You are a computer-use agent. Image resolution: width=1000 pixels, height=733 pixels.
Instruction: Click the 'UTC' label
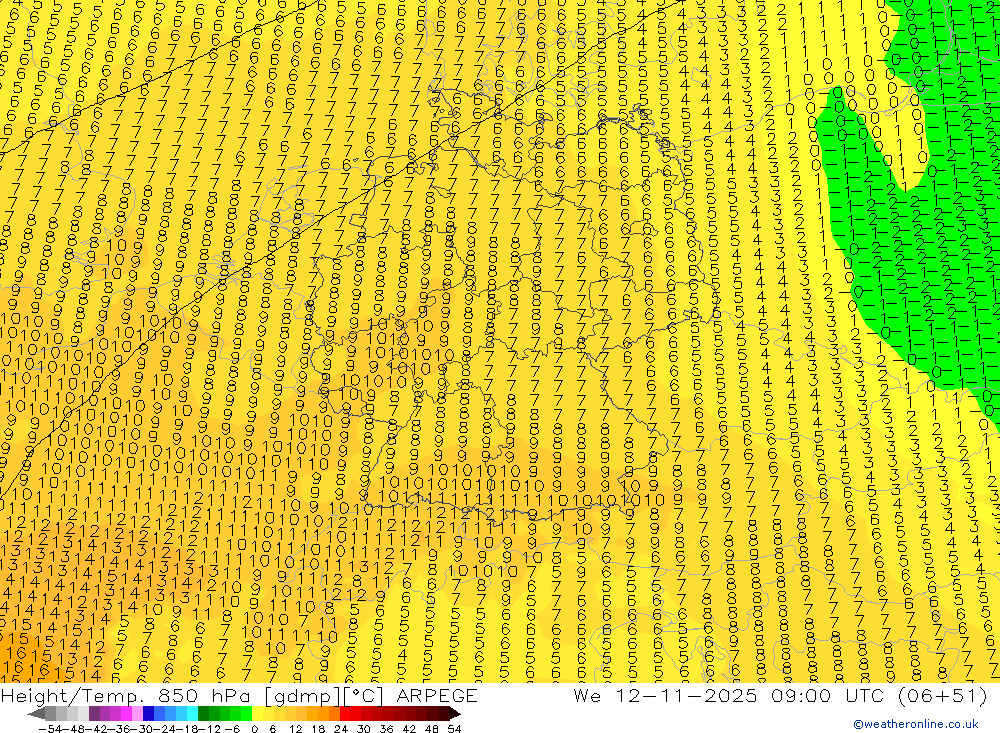point(865,695)
